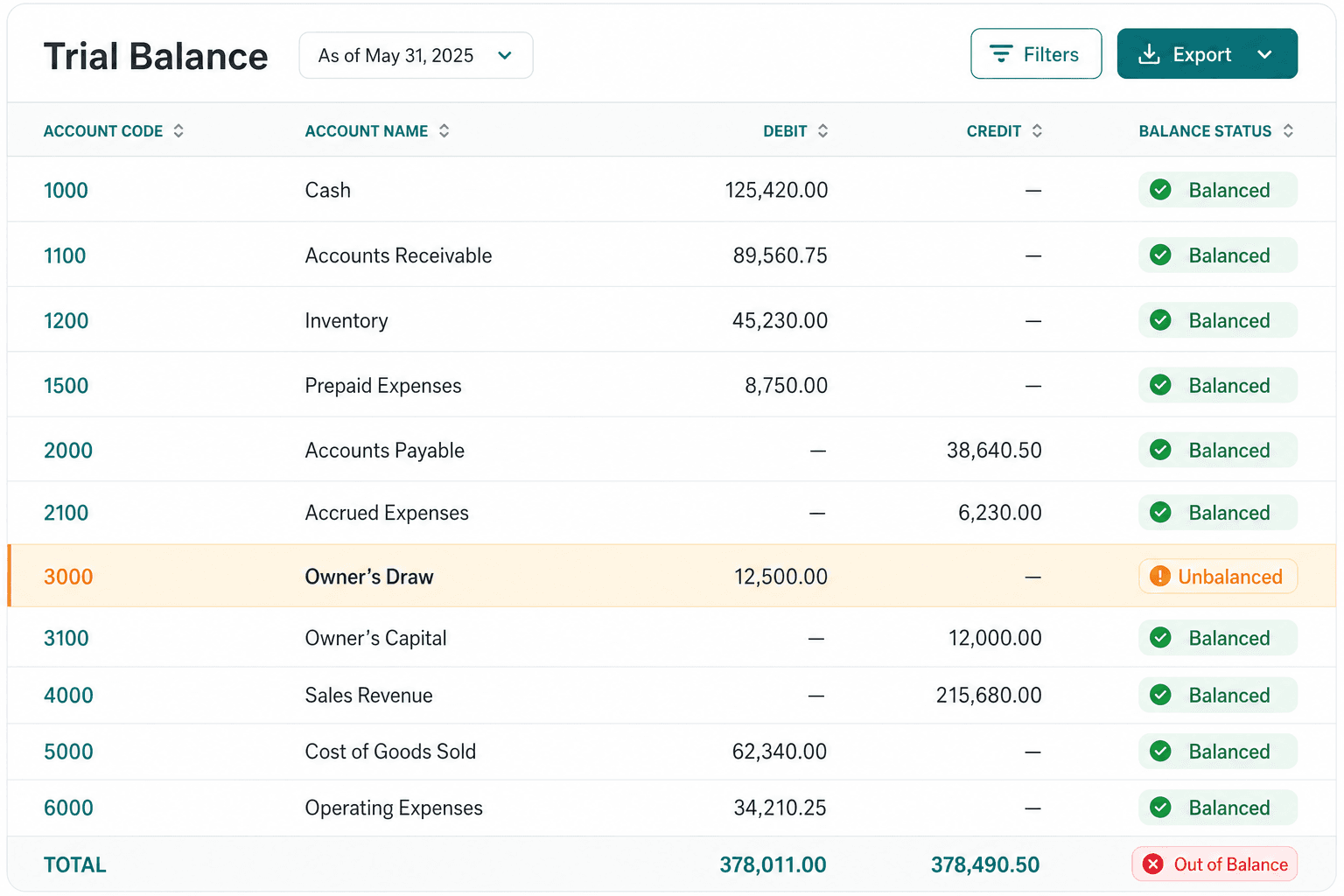1344x896 pixels.
Task: Click the download icon in Export
Action: click(1149, 54)
